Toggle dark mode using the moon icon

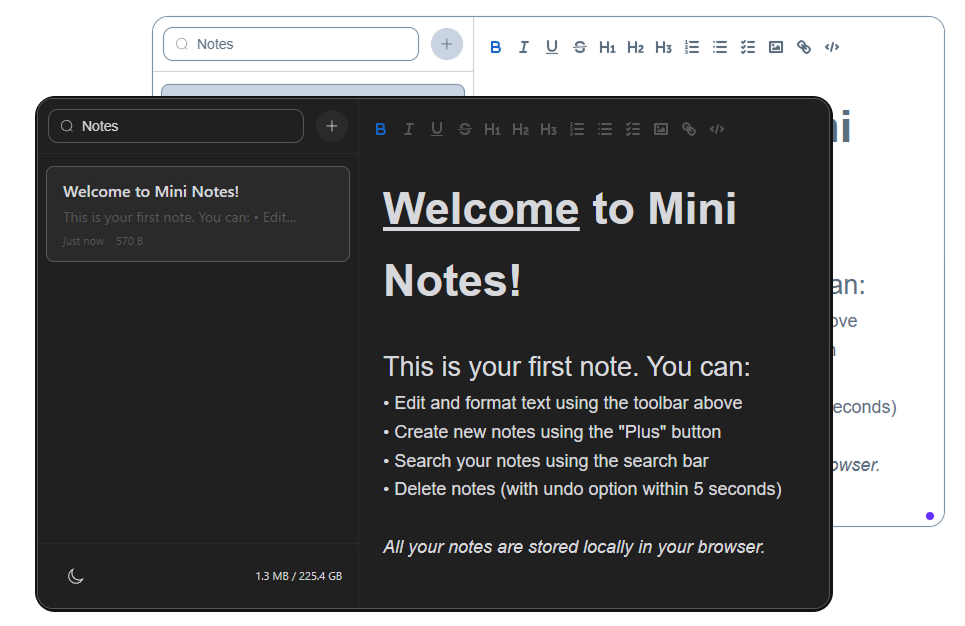(x=75, y=575)
